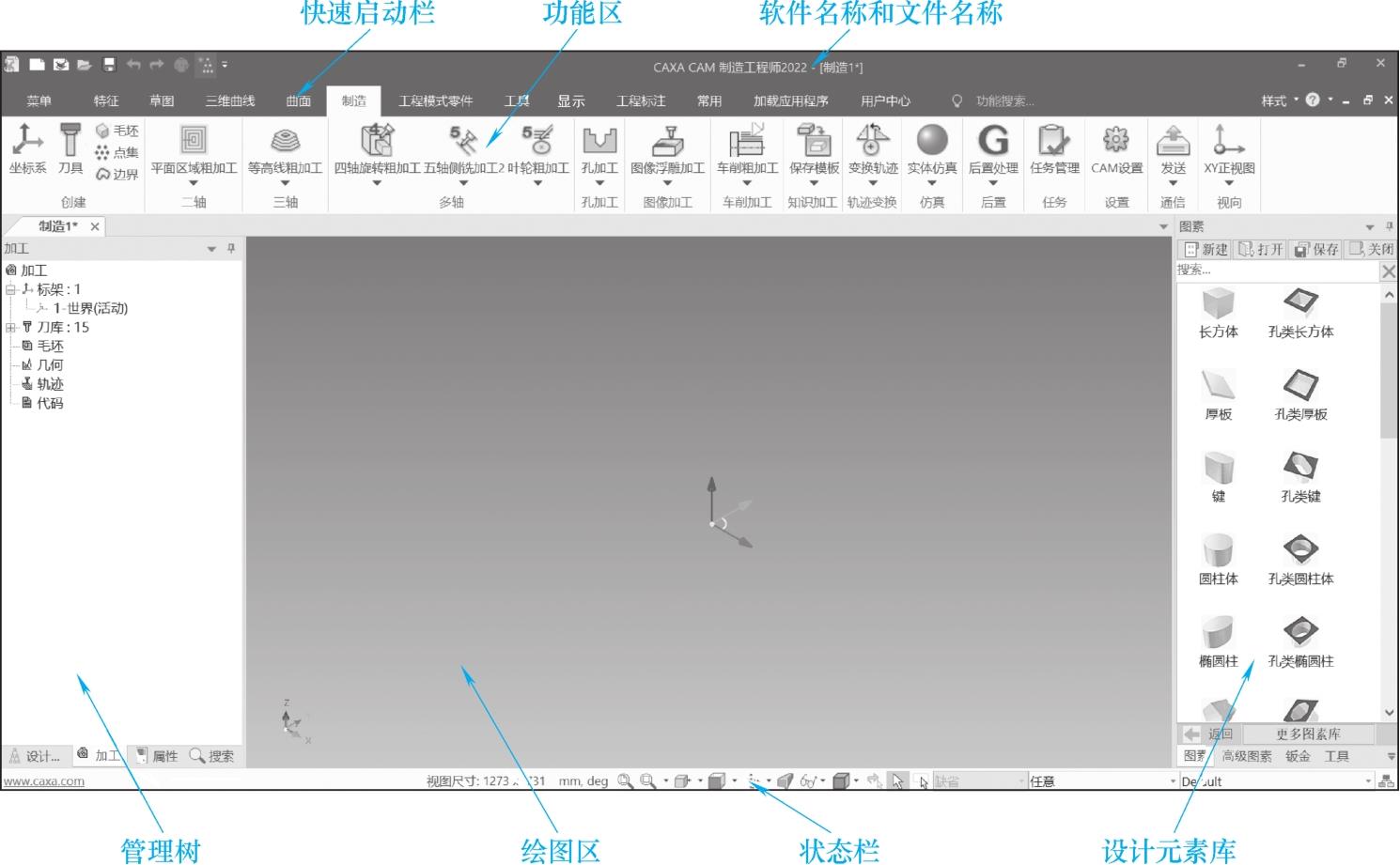Collapse the 标架 : 1 tree node
The height and width of the screenshot is (865, 1400).
point(11,289)
